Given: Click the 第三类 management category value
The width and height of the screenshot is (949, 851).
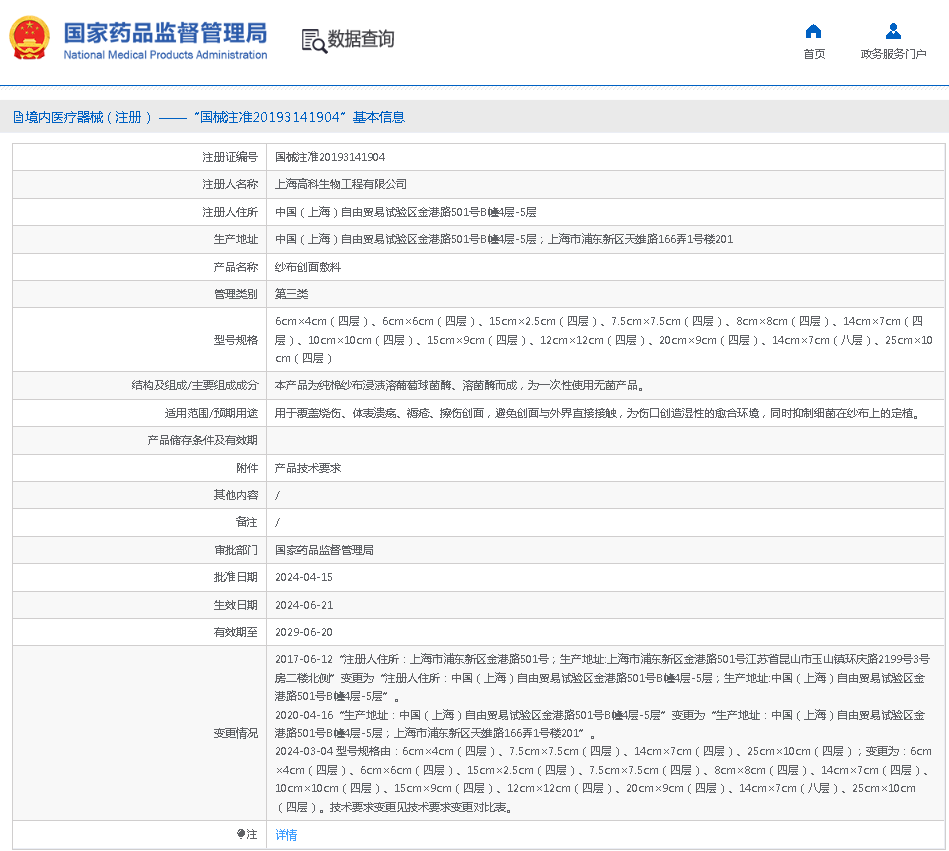Looking at the screenshot, I should tap(292, 294).
